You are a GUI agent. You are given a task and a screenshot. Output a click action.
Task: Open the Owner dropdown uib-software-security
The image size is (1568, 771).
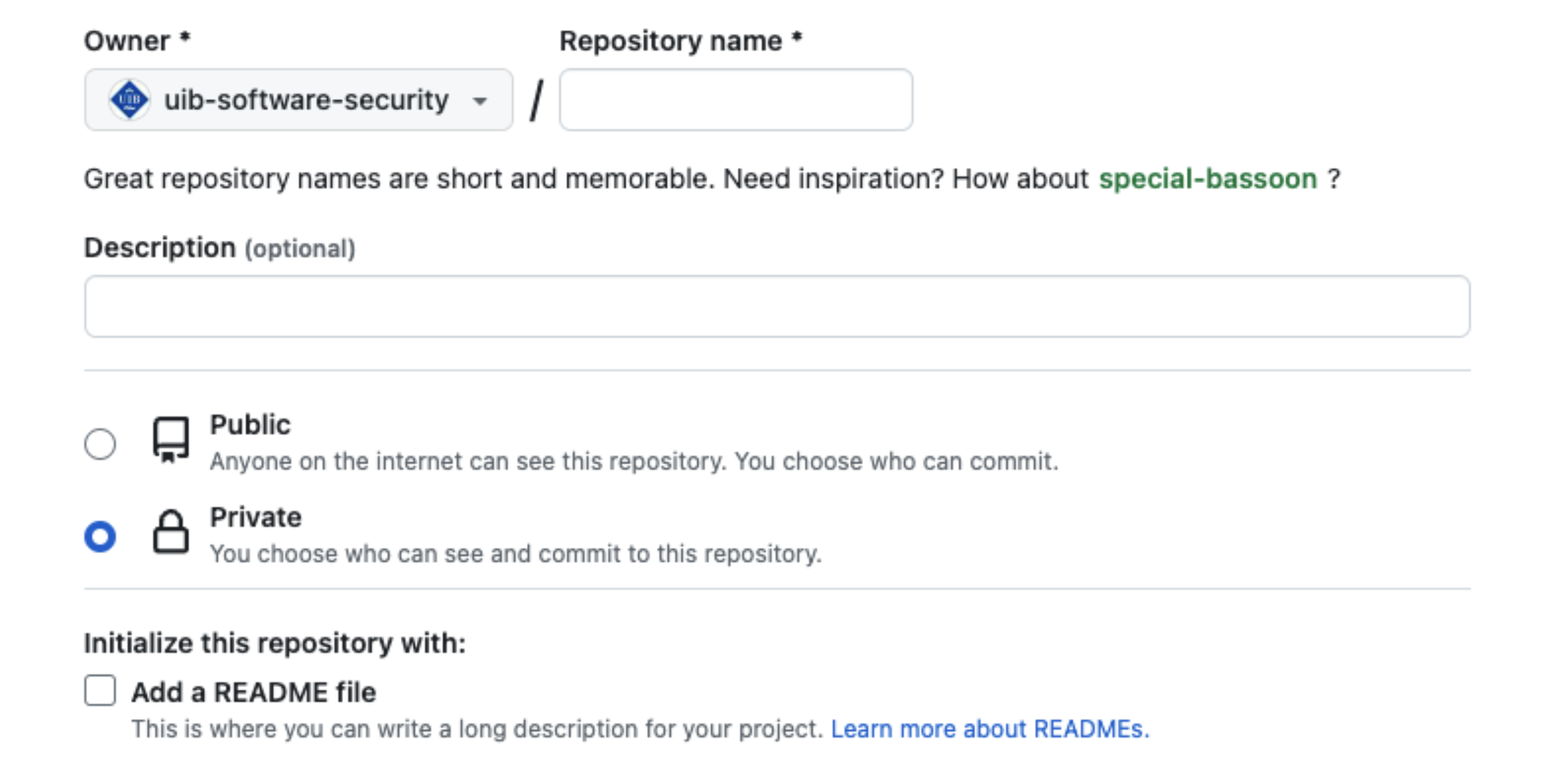(x=299, y=100)
